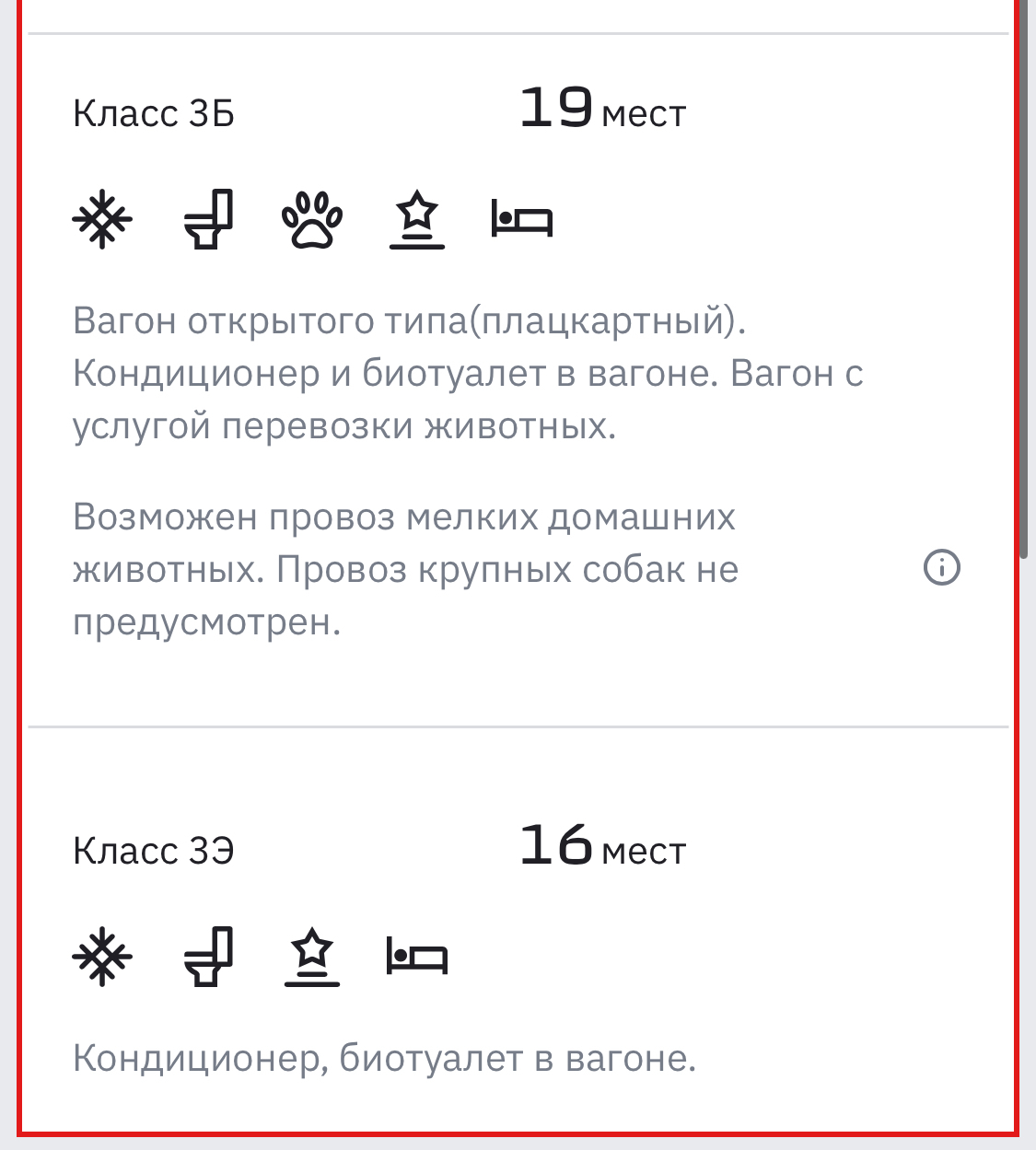The width and height of the screenshot is (1036, 1150).
Task: Click the "Кондиционер, биотуалет в вагоне" description
Action: click(x=384, y=1058)
